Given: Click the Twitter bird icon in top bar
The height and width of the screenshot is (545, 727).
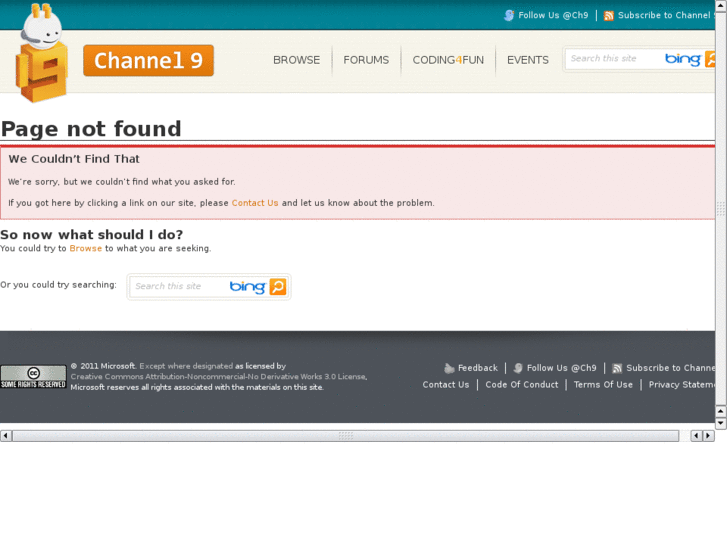Looking at the screenshot, I should click(x=509, y=15).
